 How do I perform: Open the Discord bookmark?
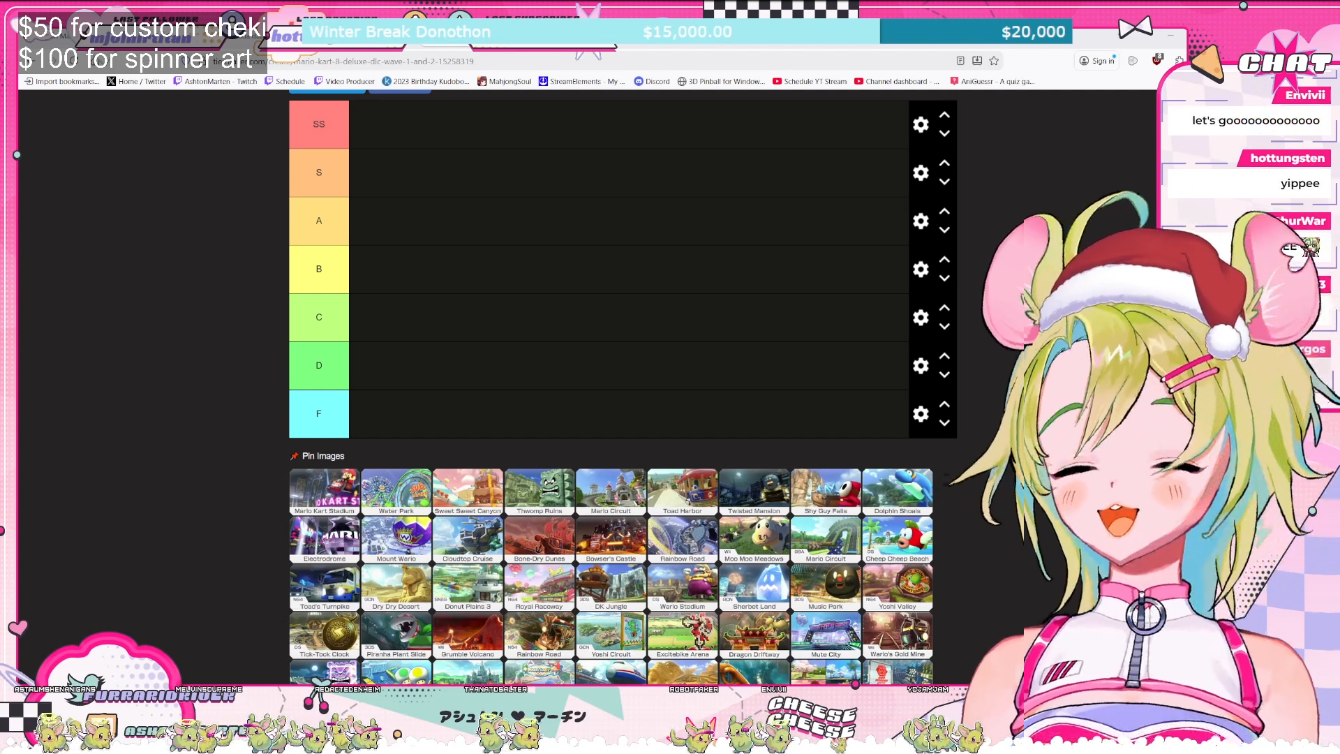[x=652, y=81]
